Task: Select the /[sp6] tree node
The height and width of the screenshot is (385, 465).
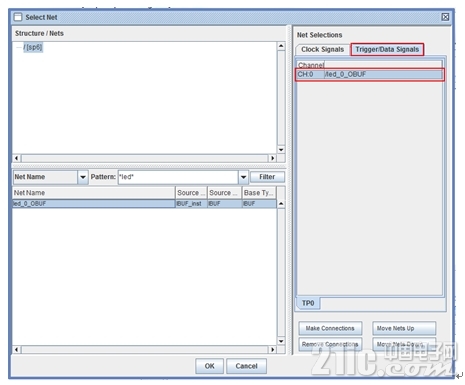Action: 33,47
